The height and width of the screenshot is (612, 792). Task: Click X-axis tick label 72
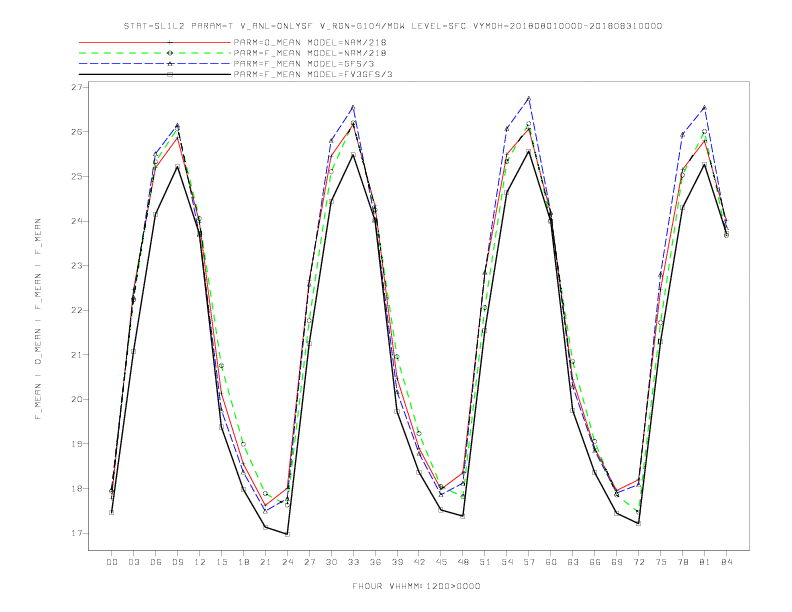coord(639,562)
